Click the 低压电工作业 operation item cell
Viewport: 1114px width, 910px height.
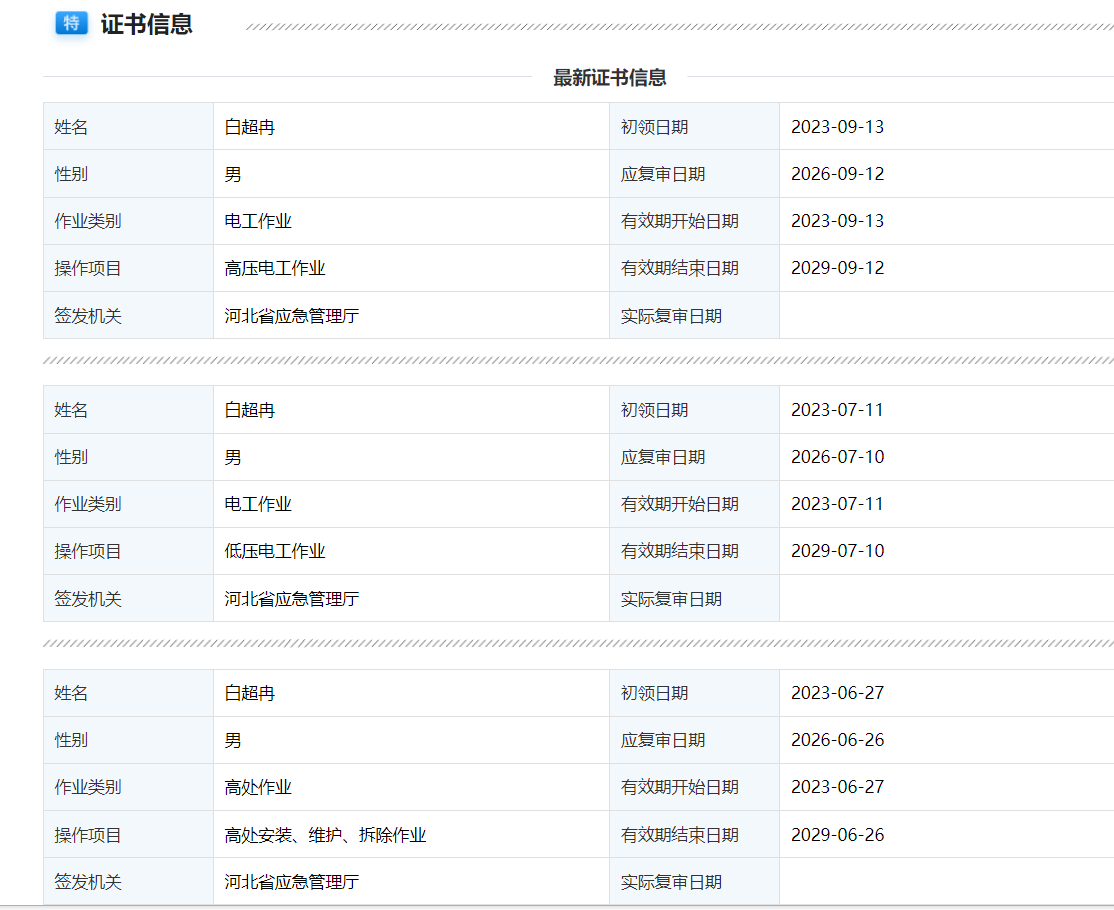[x=275, y=551]
